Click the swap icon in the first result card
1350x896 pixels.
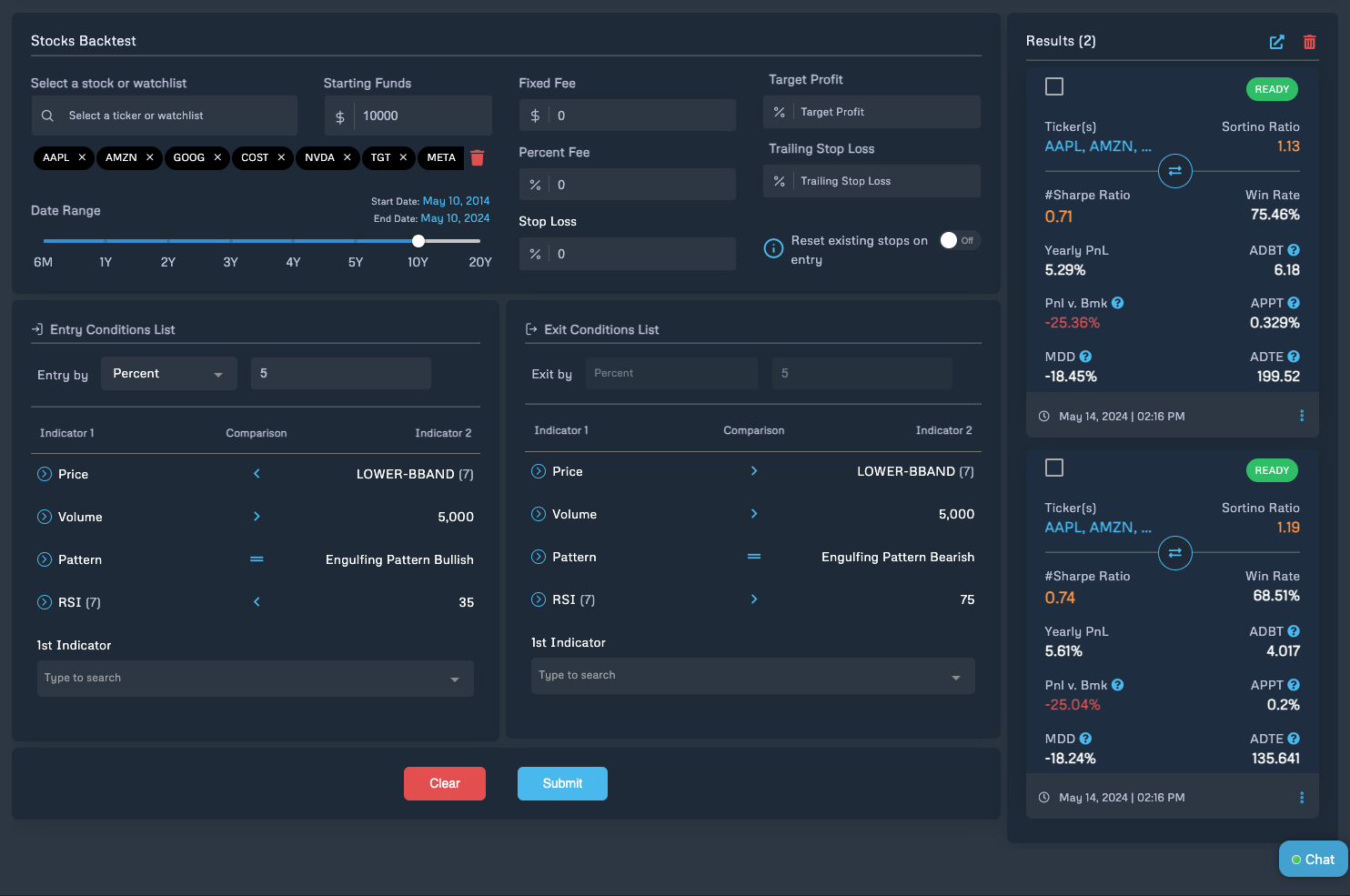[x=1174, y=171]
